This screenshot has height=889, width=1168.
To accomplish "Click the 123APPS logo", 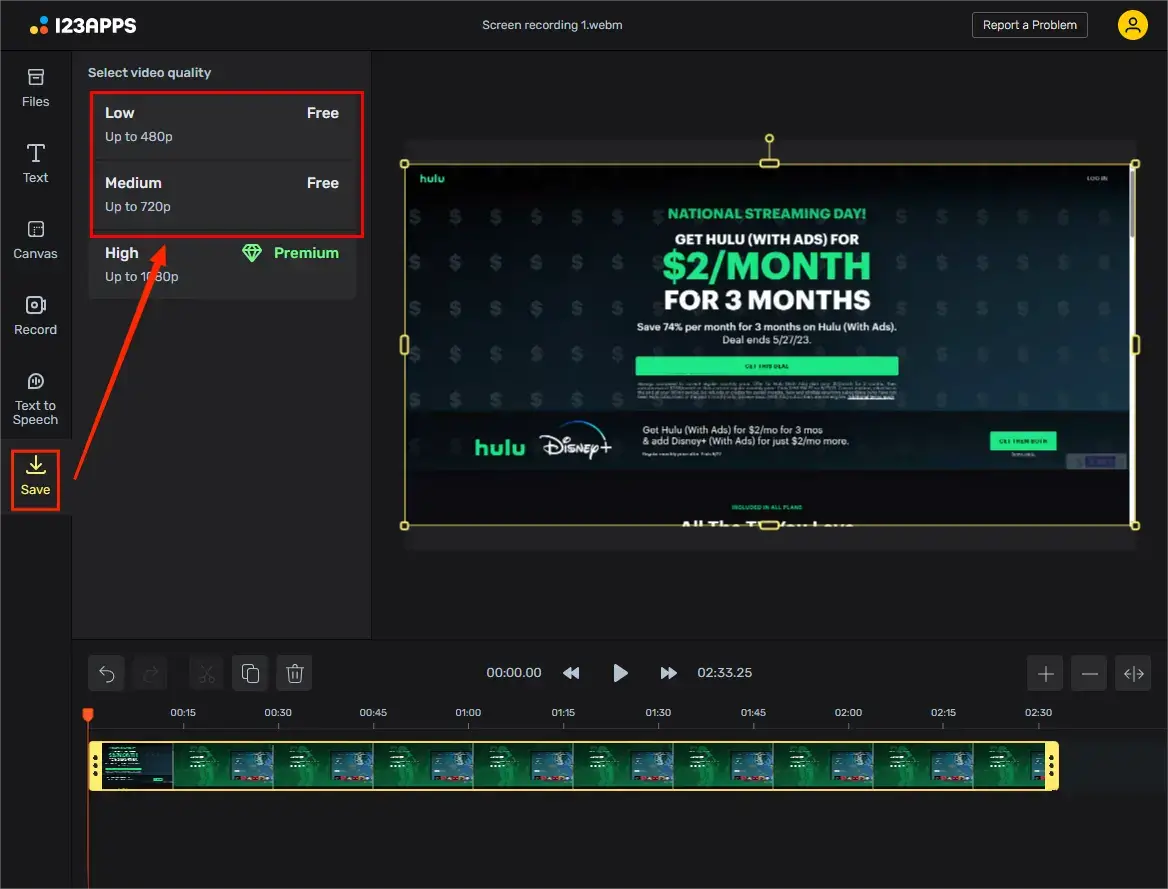I will (x=83, y=25).
